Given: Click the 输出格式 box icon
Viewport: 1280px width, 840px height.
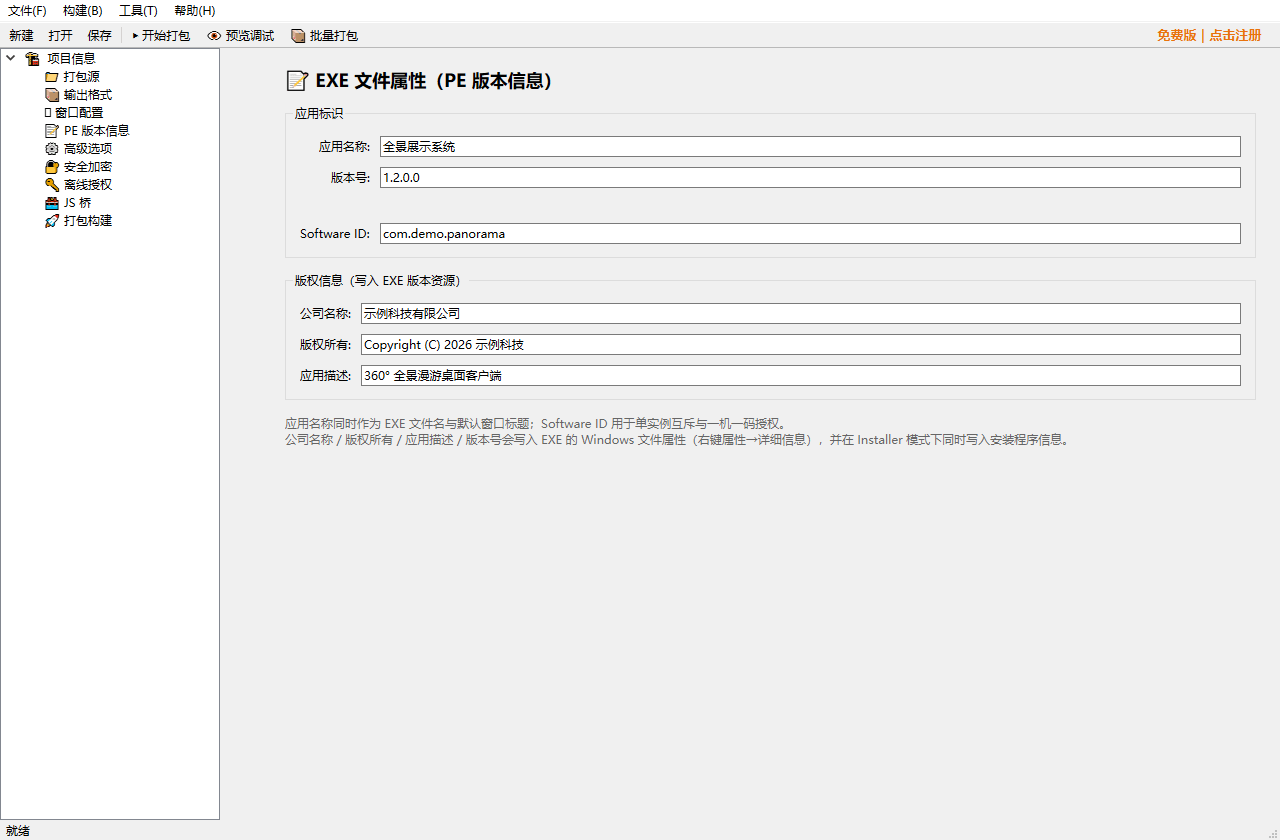Looking at the screenshot, I should [52, 94].
